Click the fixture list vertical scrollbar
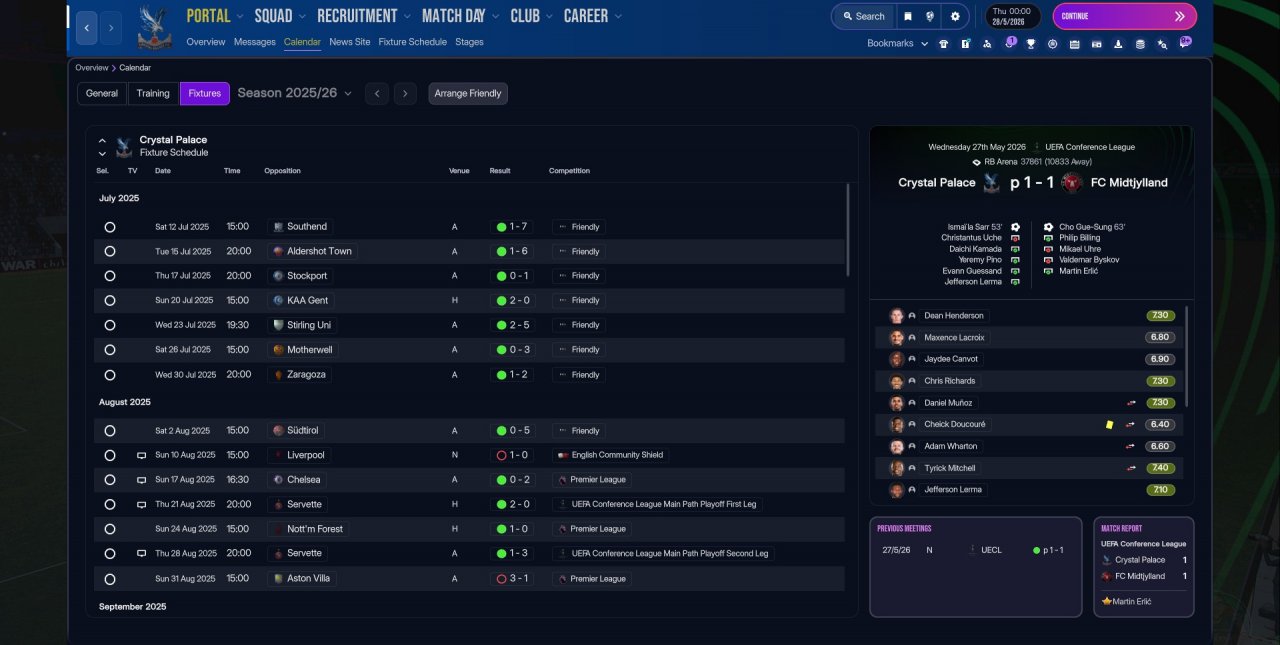The width and height of the screenshot is (1280, 645). click(849, 230)
